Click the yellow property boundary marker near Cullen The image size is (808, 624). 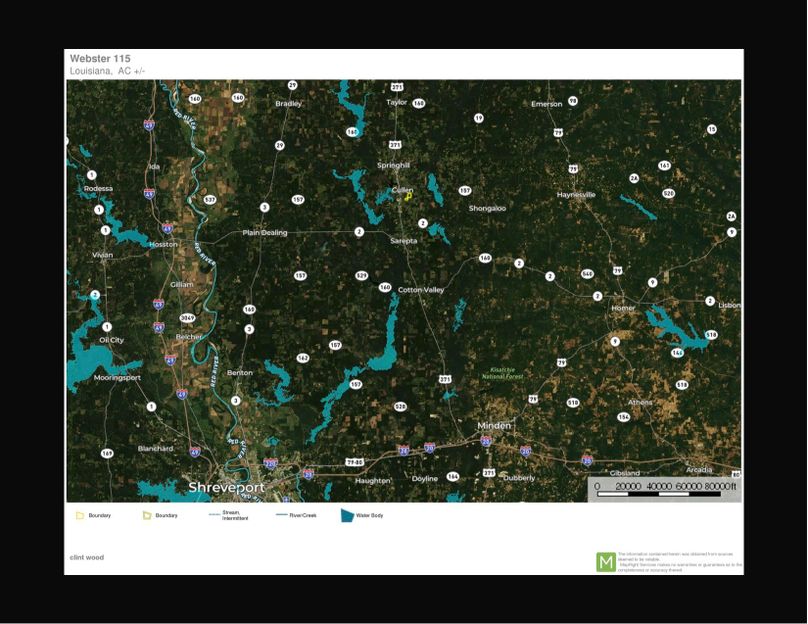point(408,197)
